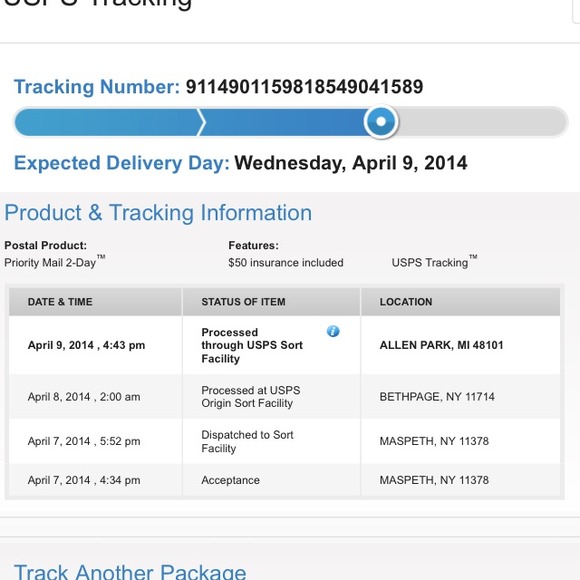Select the April 8, 2014 2:00 am row
Viewport: 580px width, 580px height.
click(x=284, y=397)
